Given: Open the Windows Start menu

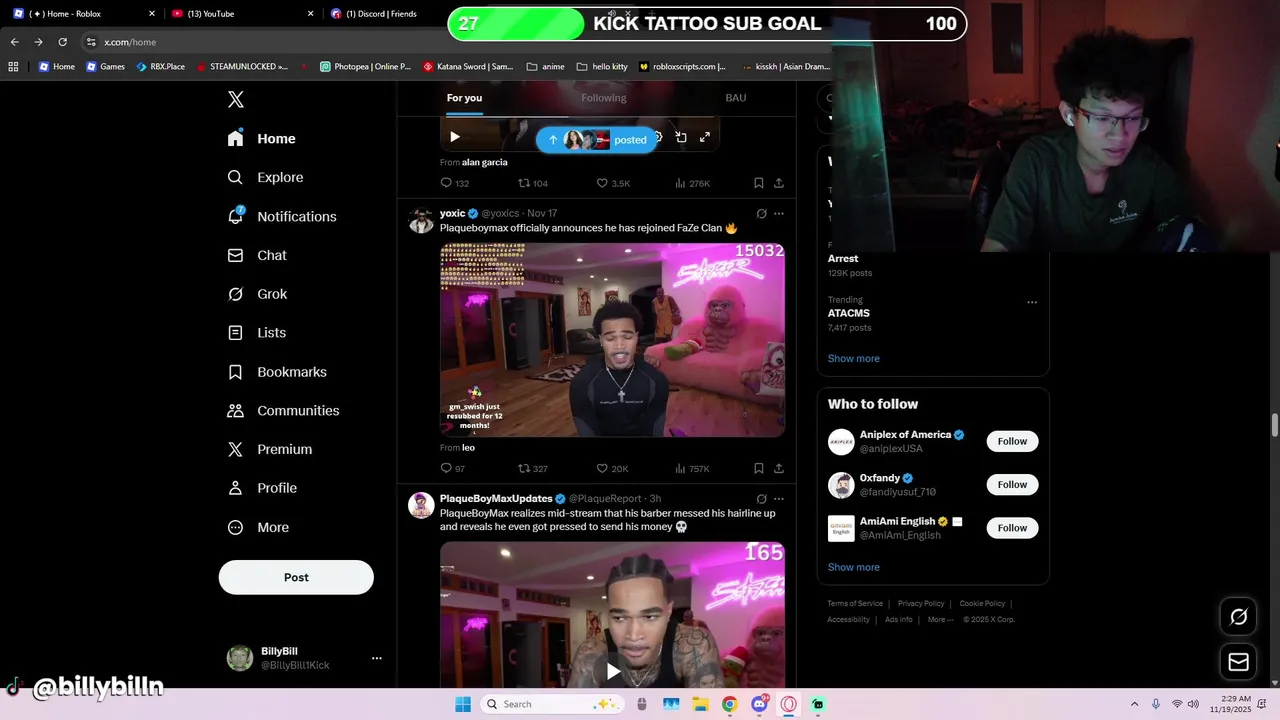Looking at the screenshot, I should (x=462, y=704).
